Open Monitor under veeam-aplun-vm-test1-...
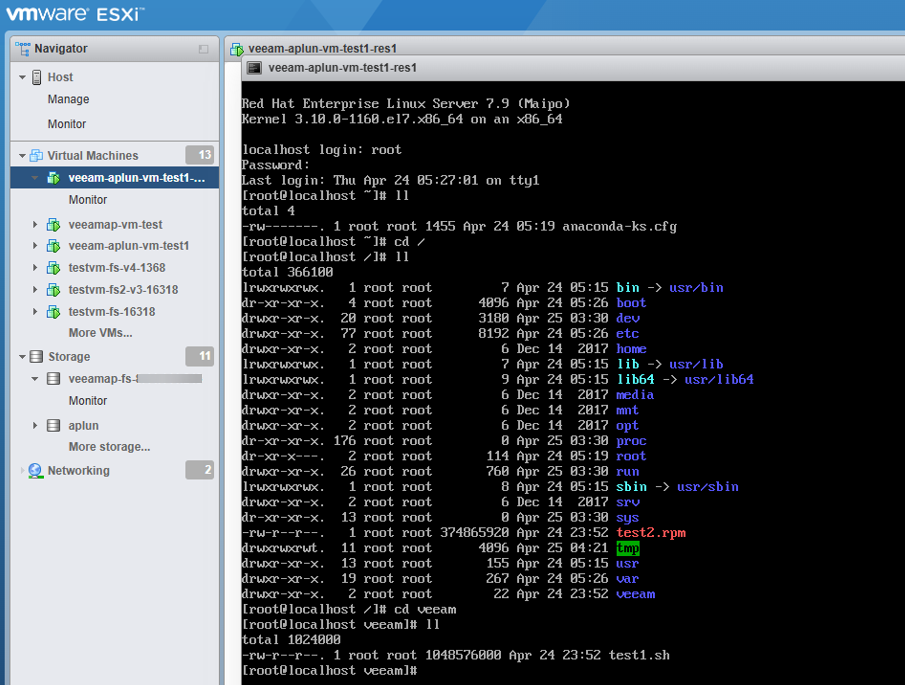Viewport: 905px width, 685px height. (x=88, y=200)
